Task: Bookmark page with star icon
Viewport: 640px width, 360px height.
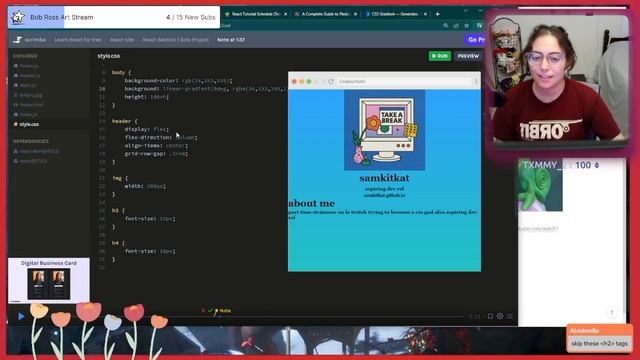Action: pos(467,25)
